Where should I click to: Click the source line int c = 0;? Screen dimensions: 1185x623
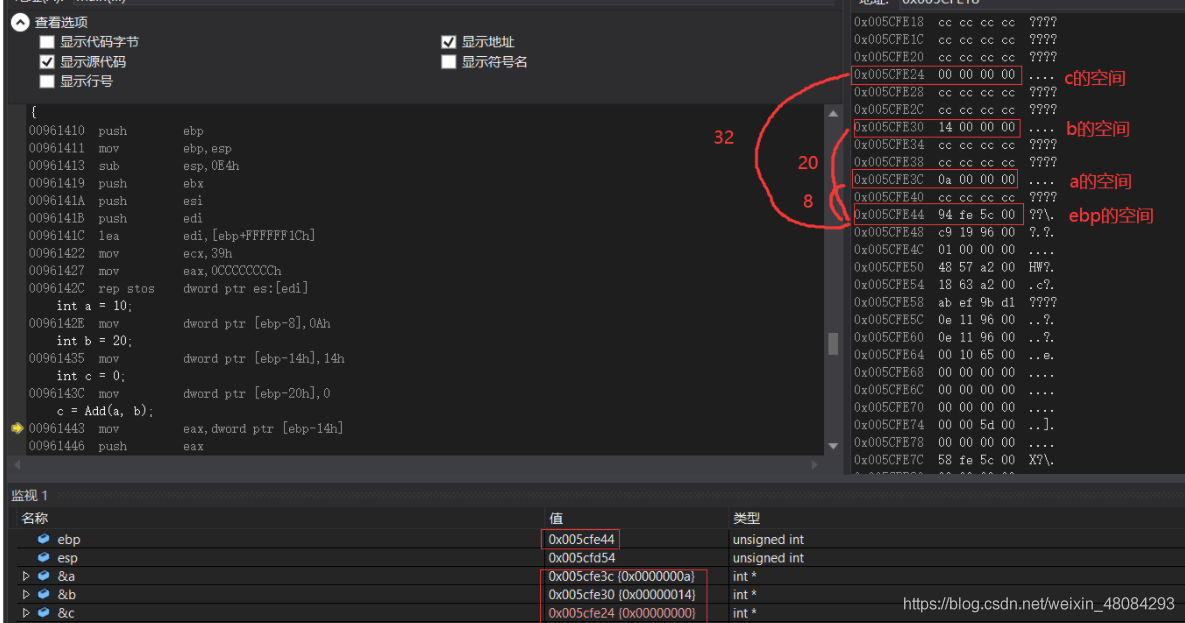91,376
